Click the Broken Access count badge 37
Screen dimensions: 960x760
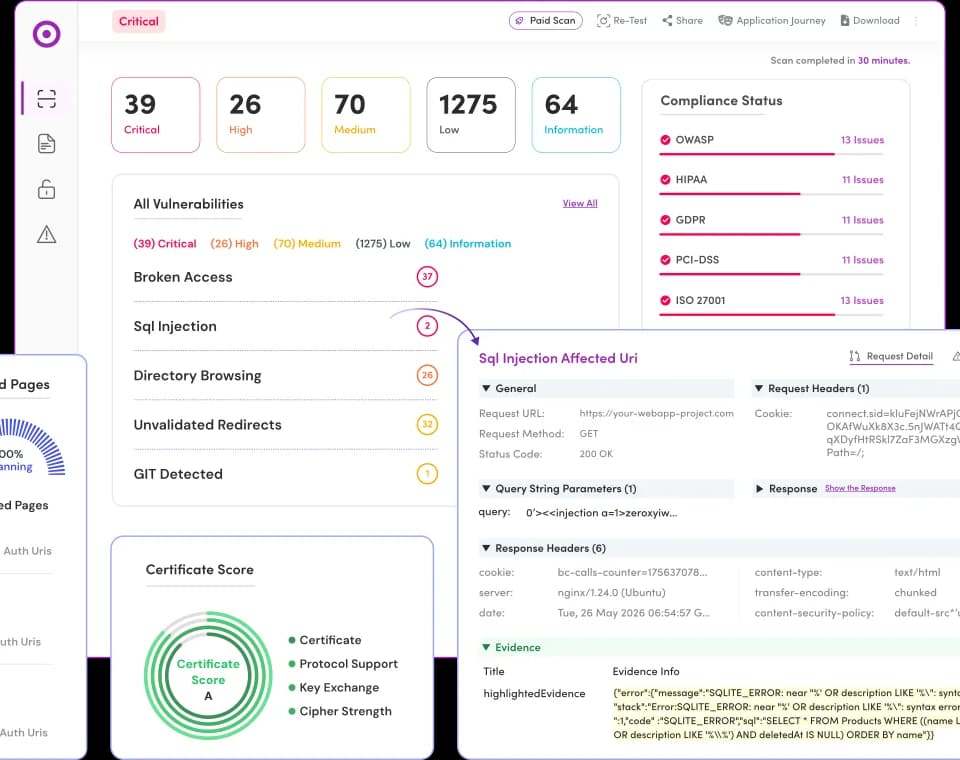(x=427, y=277)
